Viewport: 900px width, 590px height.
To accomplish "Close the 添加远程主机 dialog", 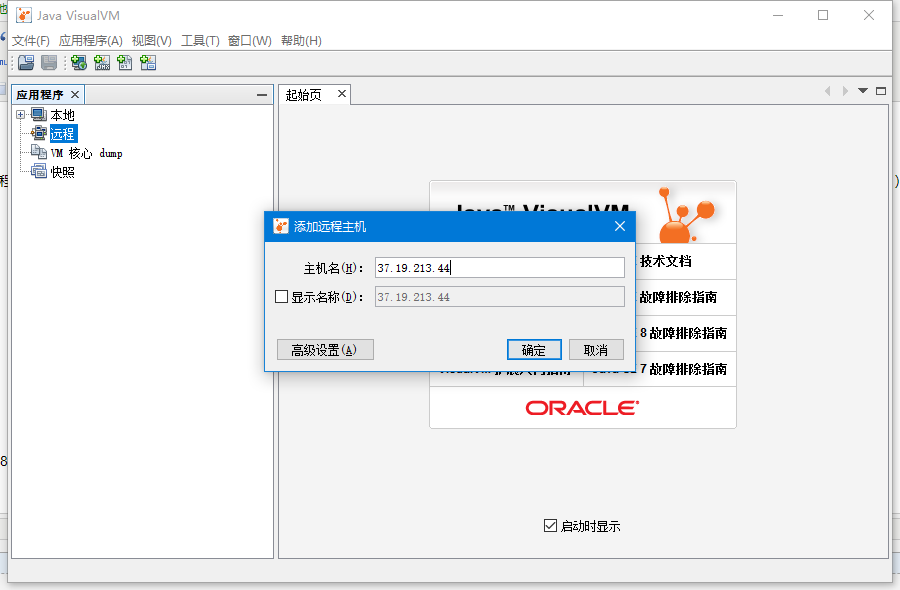I will pyautogui.click(x=620, y=226).
